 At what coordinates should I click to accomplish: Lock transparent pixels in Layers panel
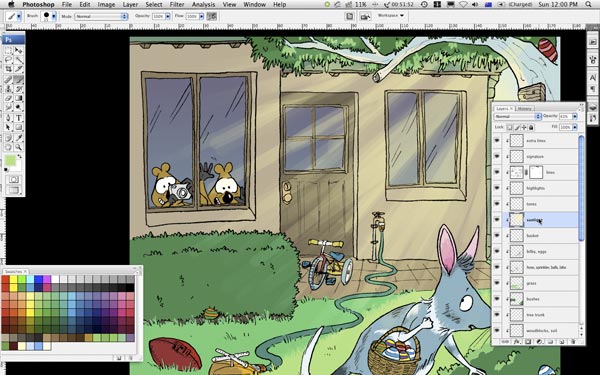tap(510, 127)
